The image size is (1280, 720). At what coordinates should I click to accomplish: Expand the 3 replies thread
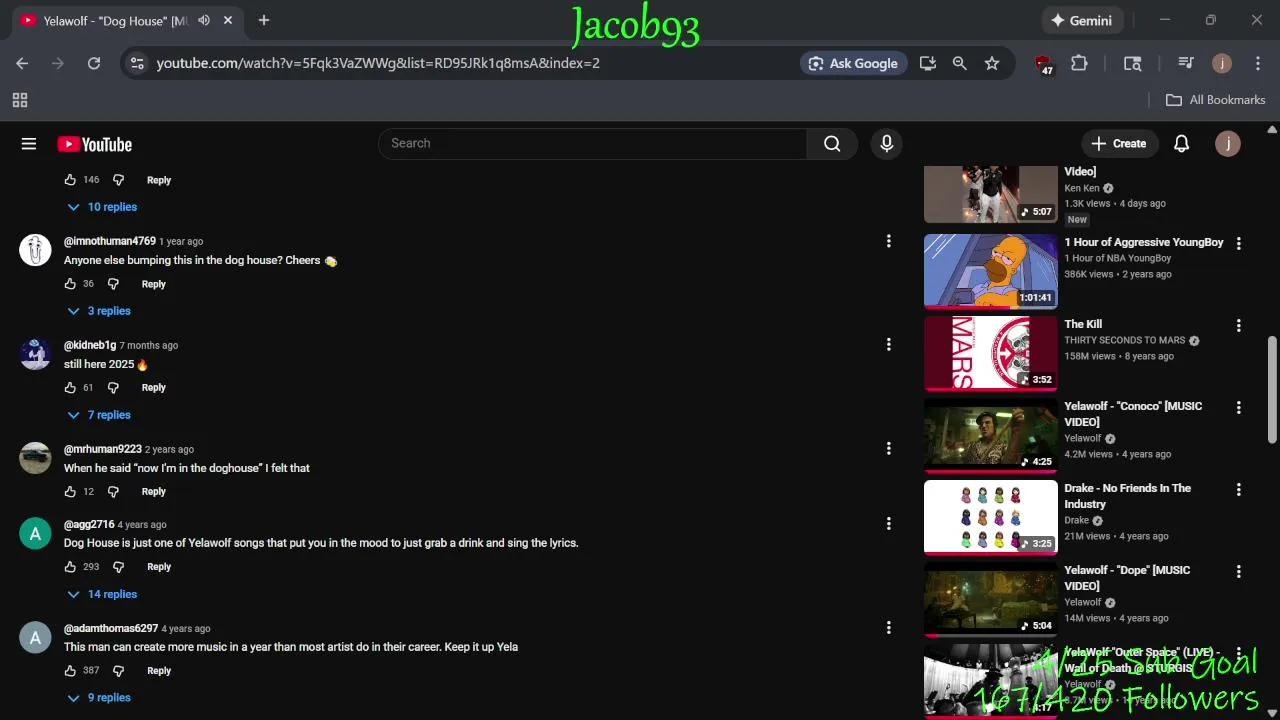99,311
